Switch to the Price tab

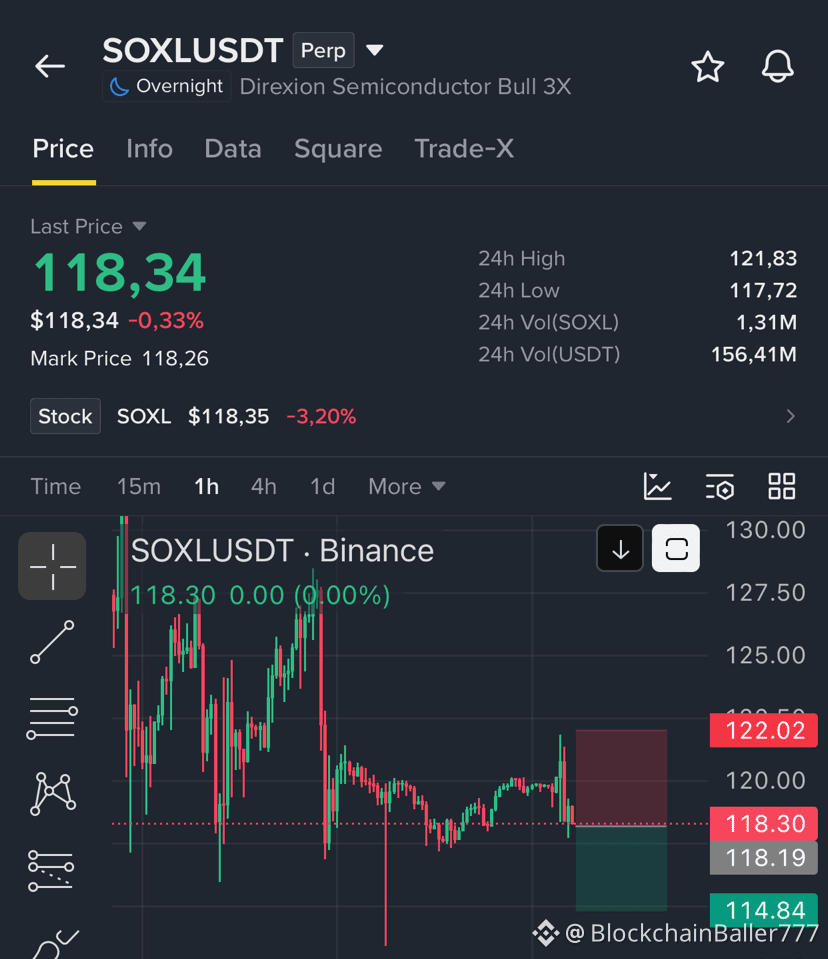(x=63, y=149)
